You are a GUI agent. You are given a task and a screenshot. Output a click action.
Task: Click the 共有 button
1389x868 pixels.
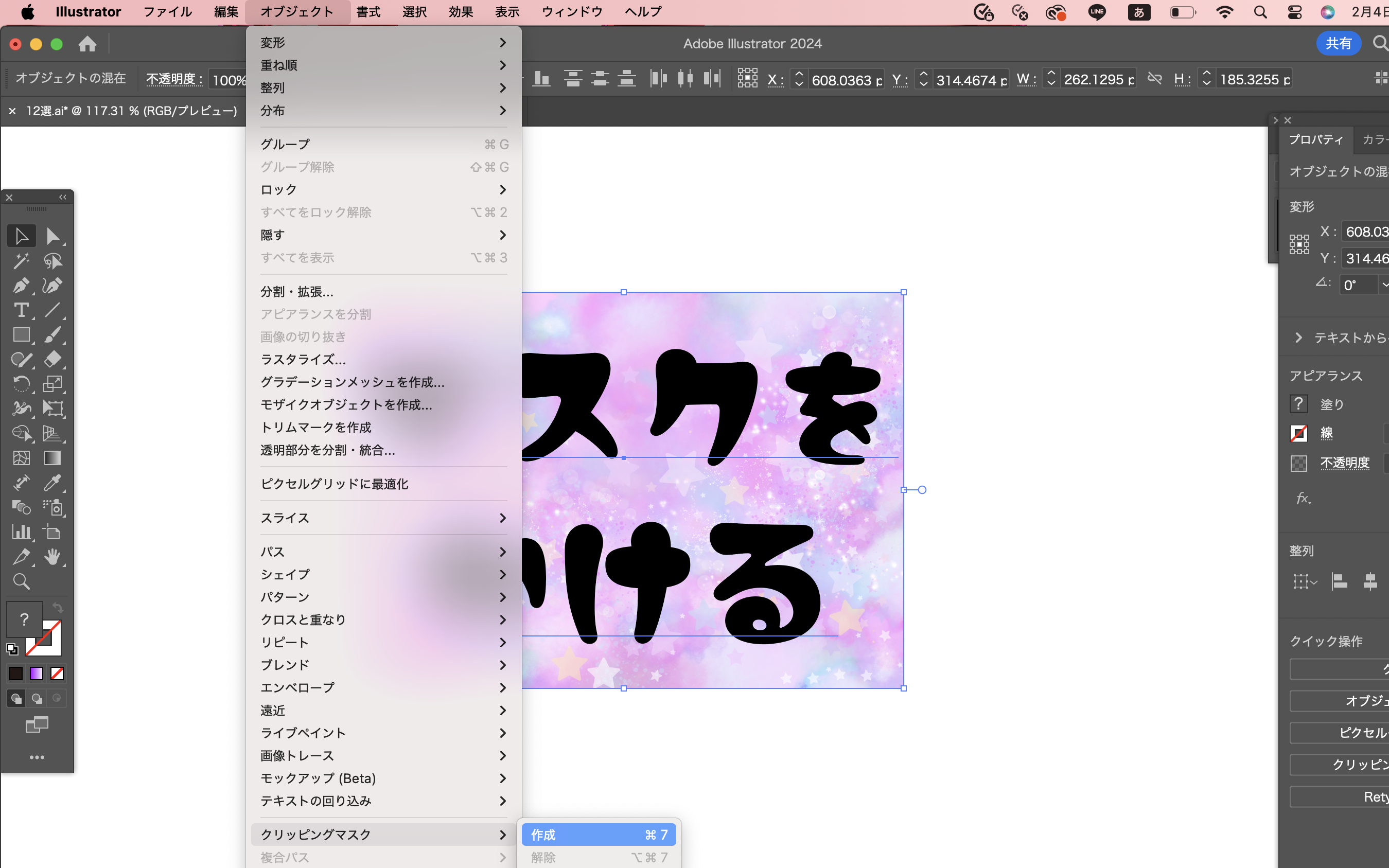(x=1339, y=43)
